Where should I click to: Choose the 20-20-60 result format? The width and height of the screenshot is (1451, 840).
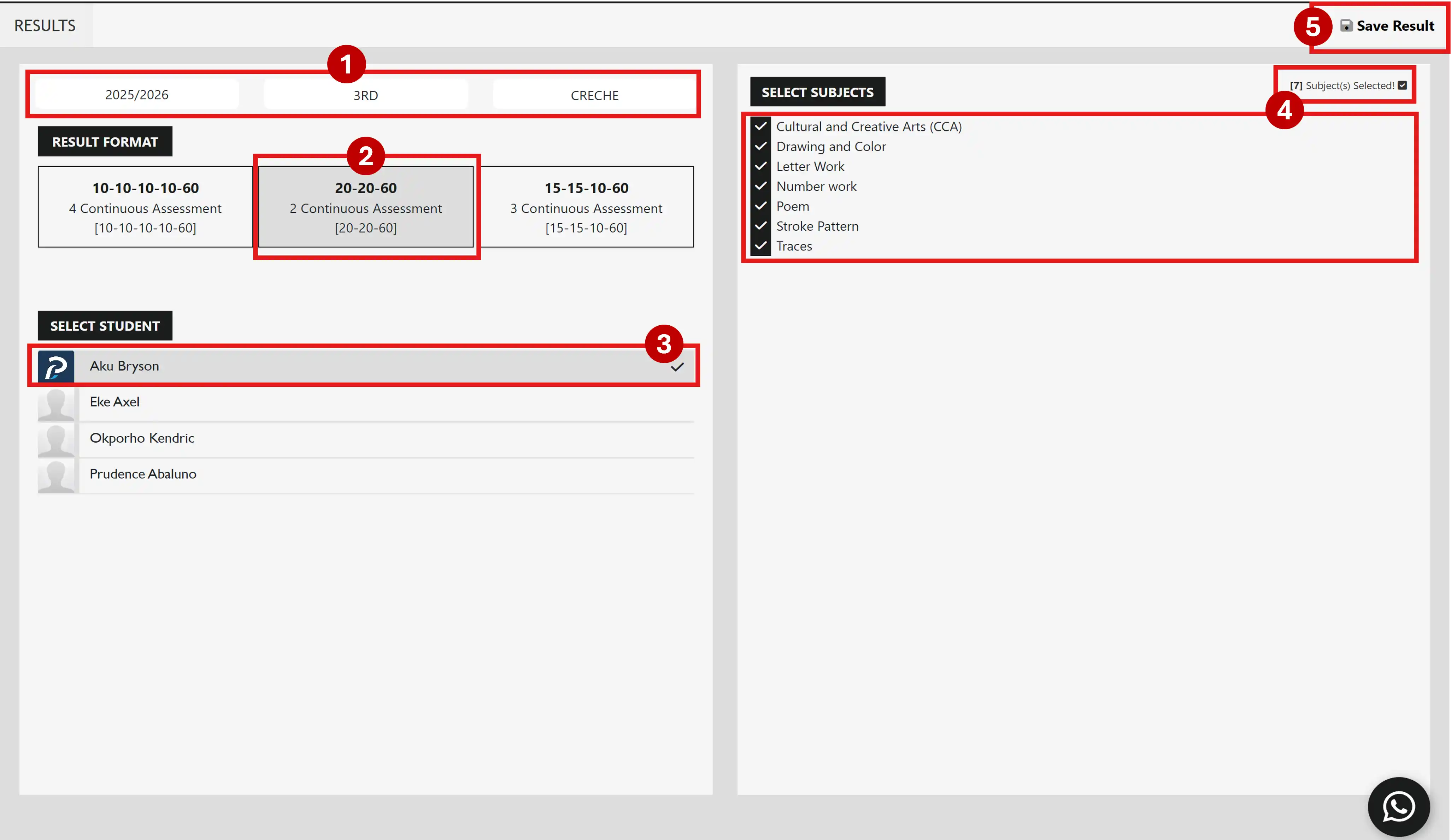click(x=366, y=207)
